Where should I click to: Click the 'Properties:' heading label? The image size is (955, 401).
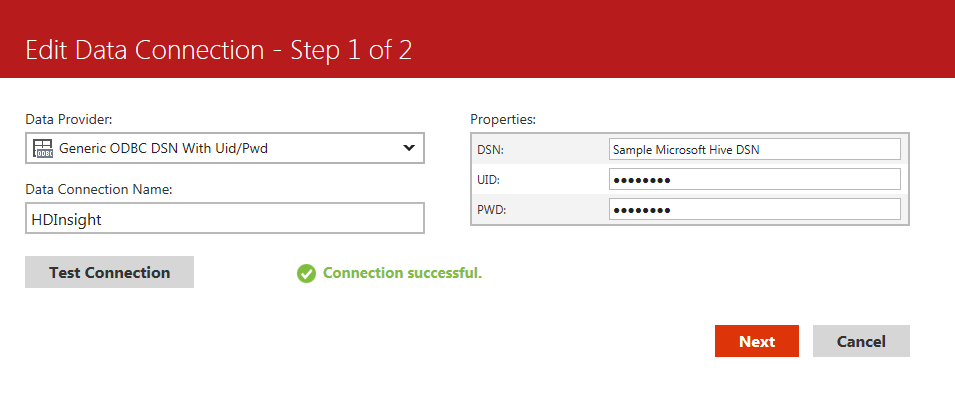click(x=503, y=120)
